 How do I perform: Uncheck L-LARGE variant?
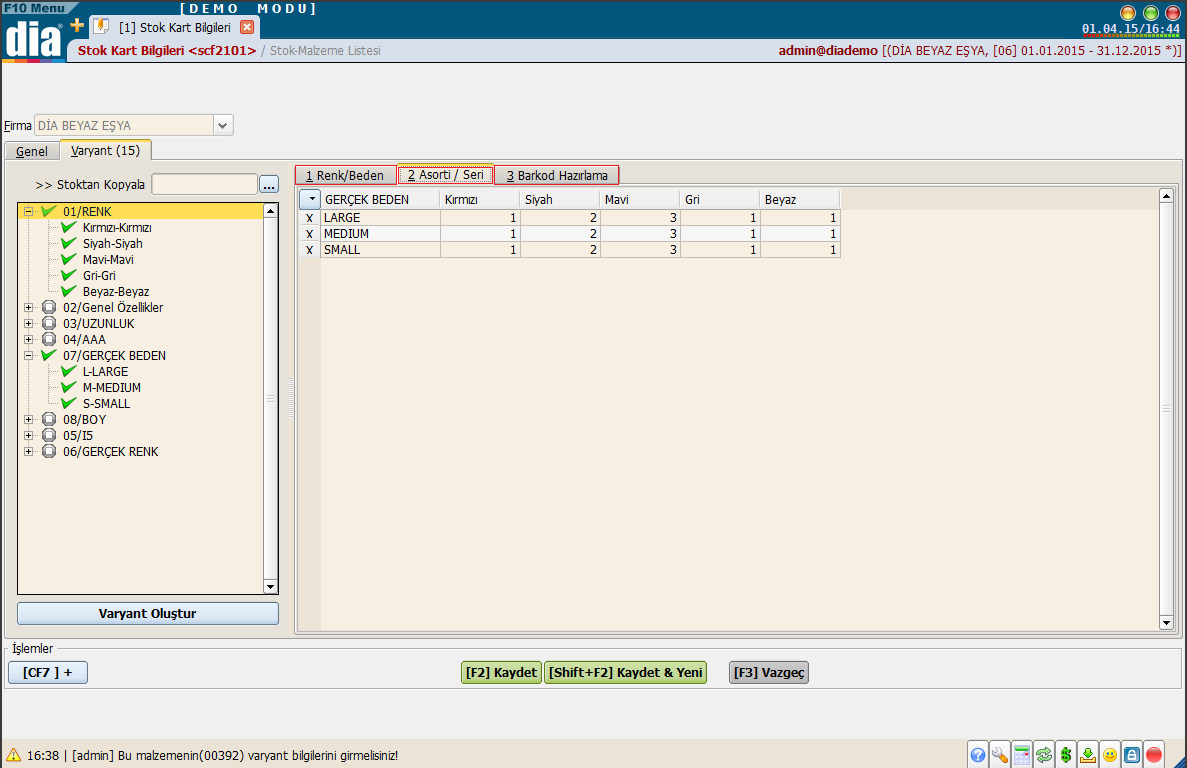coord(69,371)
